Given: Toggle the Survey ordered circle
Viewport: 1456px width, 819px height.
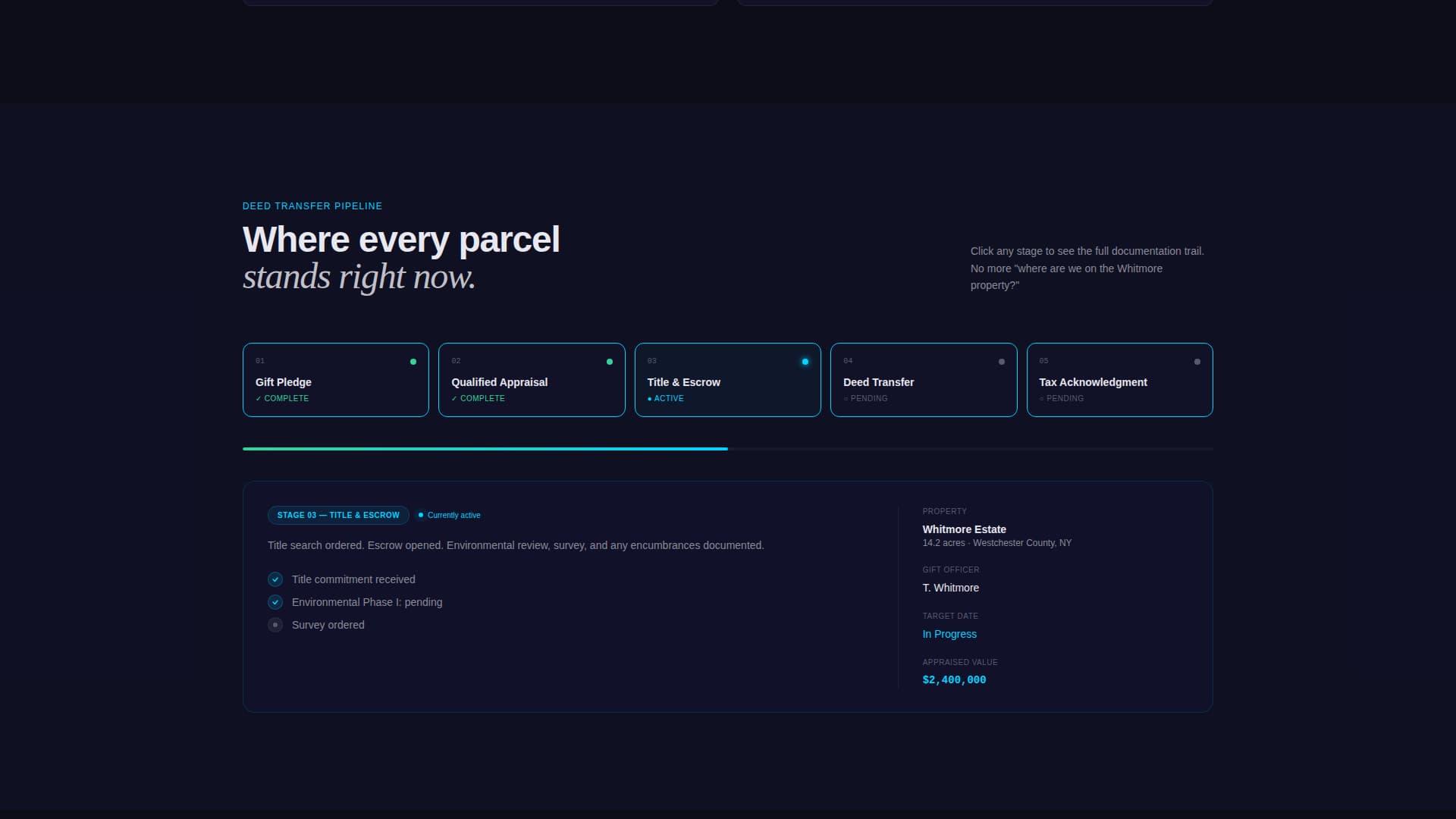Looking at the screenshot, I should coord(275,625).
